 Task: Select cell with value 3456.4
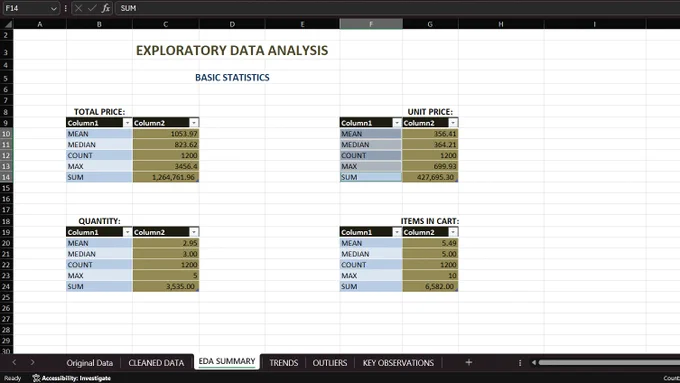[x=166, y=166]
